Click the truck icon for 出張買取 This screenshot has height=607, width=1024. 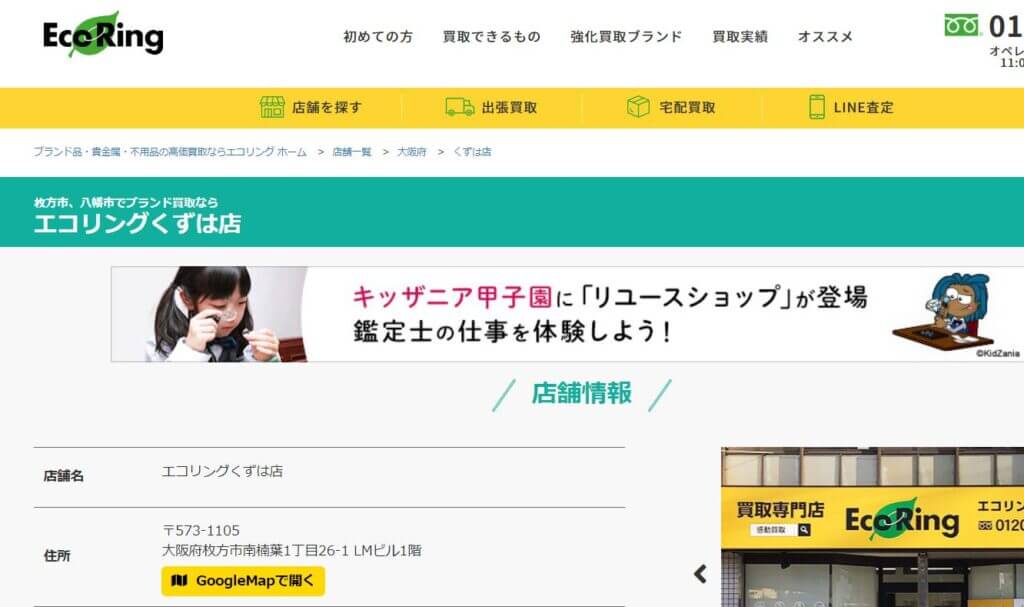click(460, 107)
